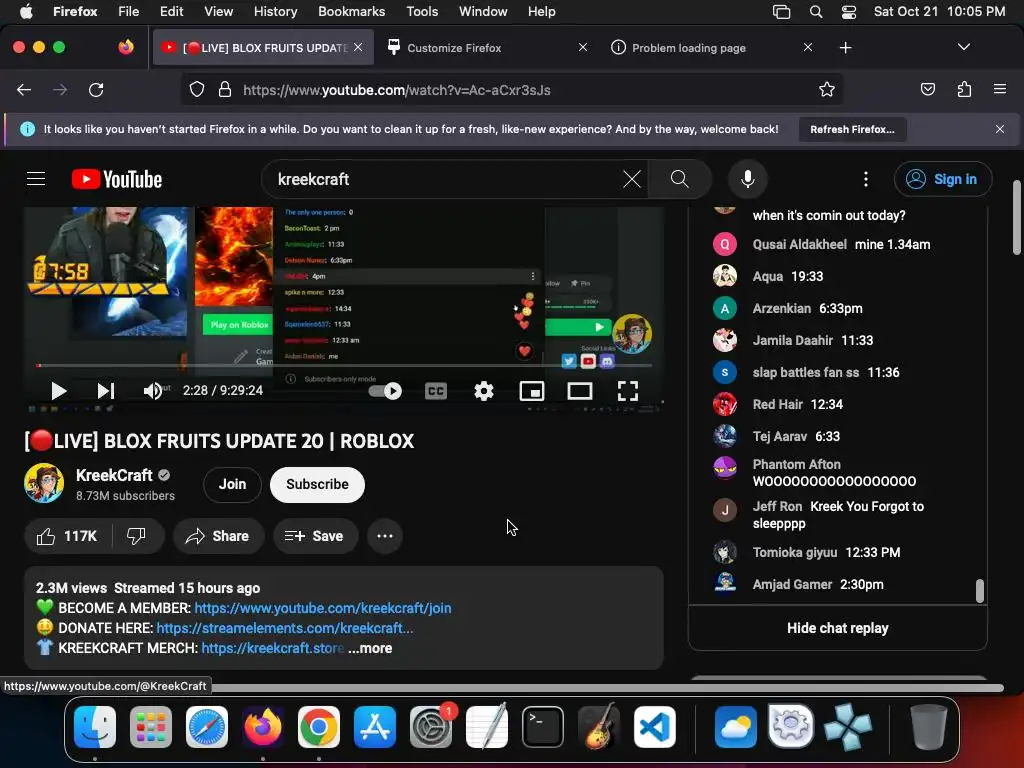
Task: Hide chat replay
Action: coord(838,628)
